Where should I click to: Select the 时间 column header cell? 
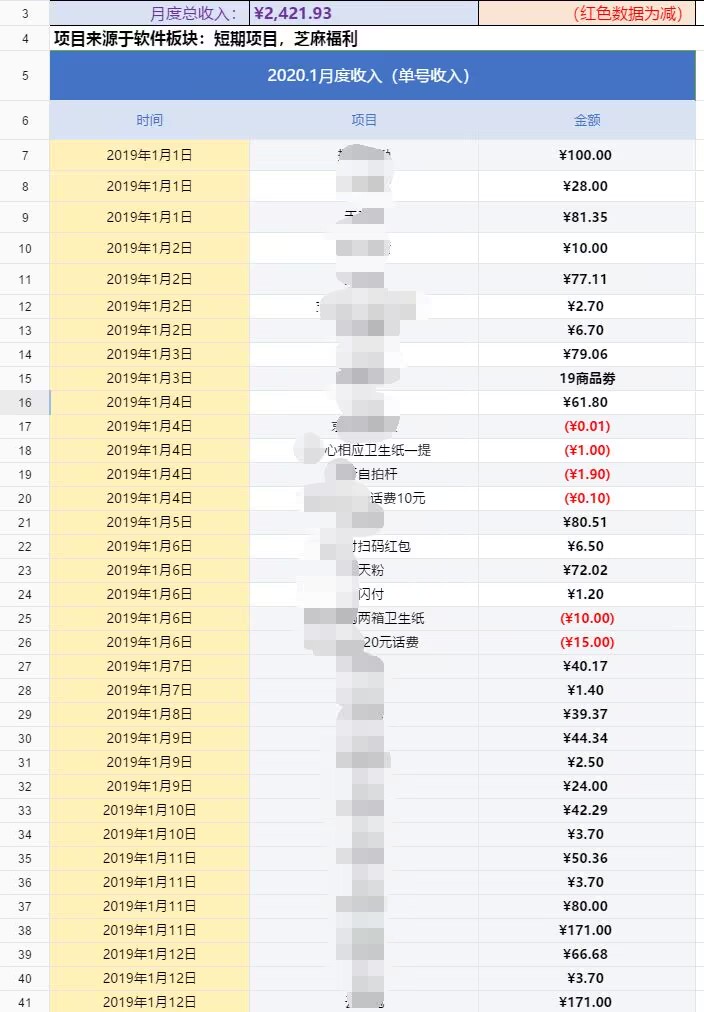click(149, 120)
